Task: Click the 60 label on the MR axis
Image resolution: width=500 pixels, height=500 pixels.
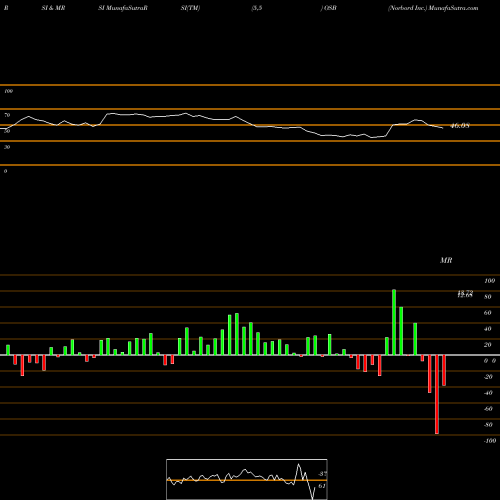Action: coord(488,313)
